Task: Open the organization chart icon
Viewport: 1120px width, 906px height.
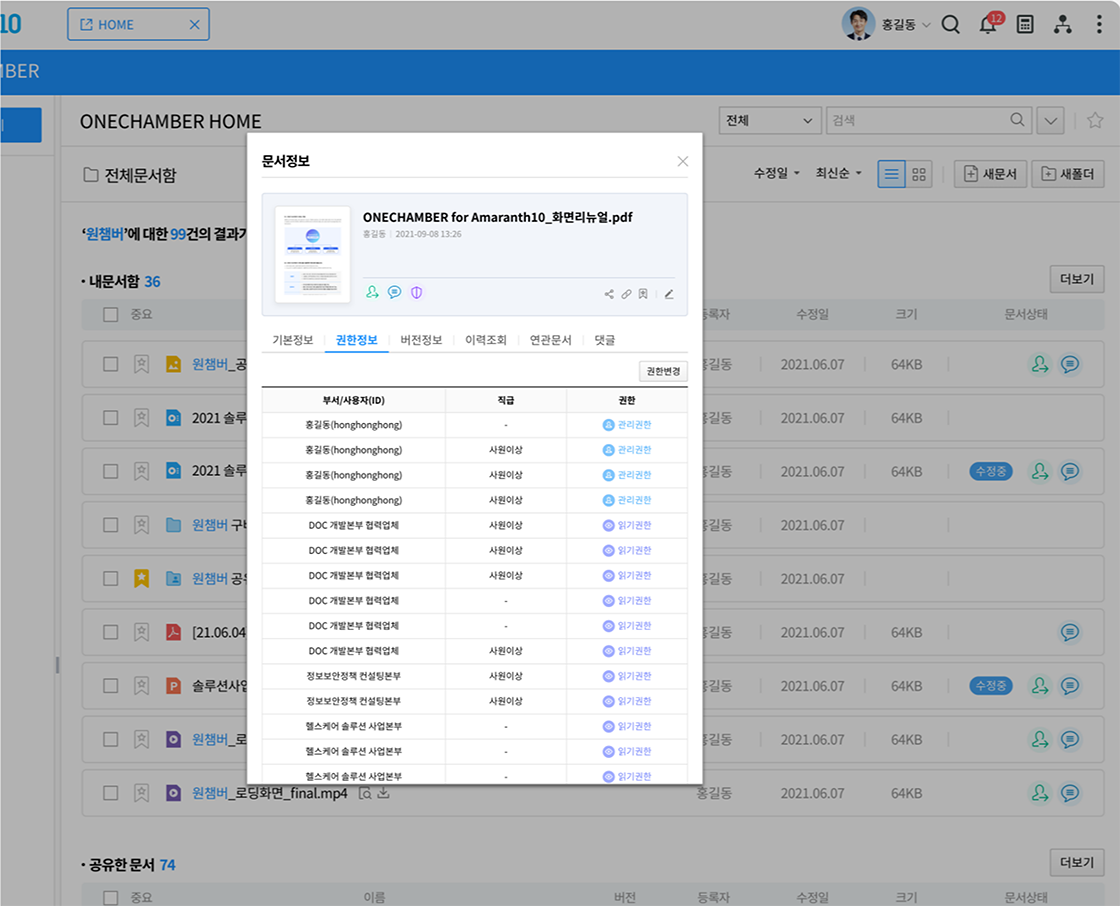Action: (1063, 24)
